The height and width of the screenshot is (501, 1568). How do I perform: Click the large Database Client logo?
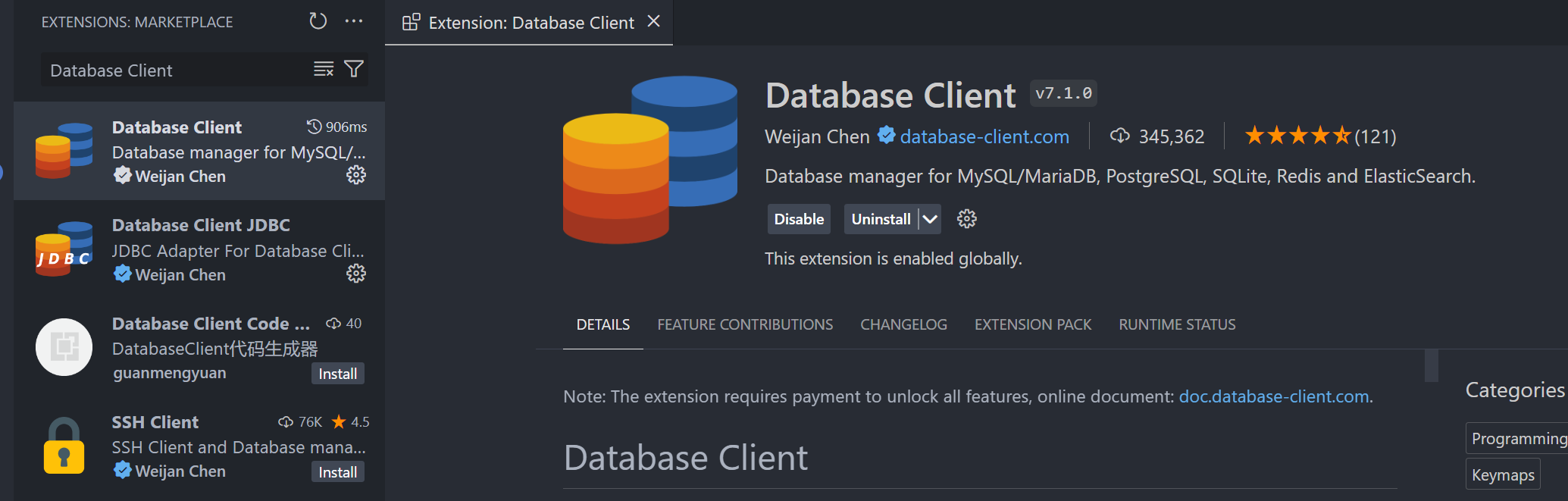pyautogui.click(x=650, y=160)
